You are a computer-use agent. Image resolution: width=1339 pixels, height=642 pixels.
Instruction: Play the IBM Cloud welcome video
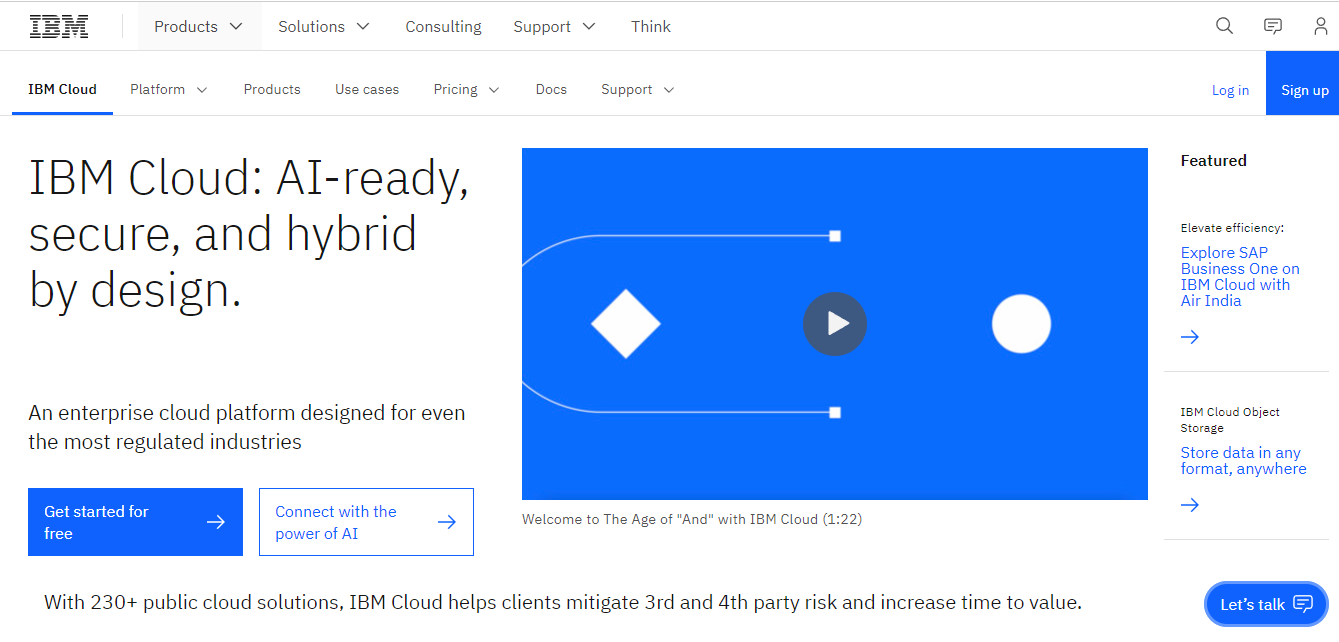[834, 324]
